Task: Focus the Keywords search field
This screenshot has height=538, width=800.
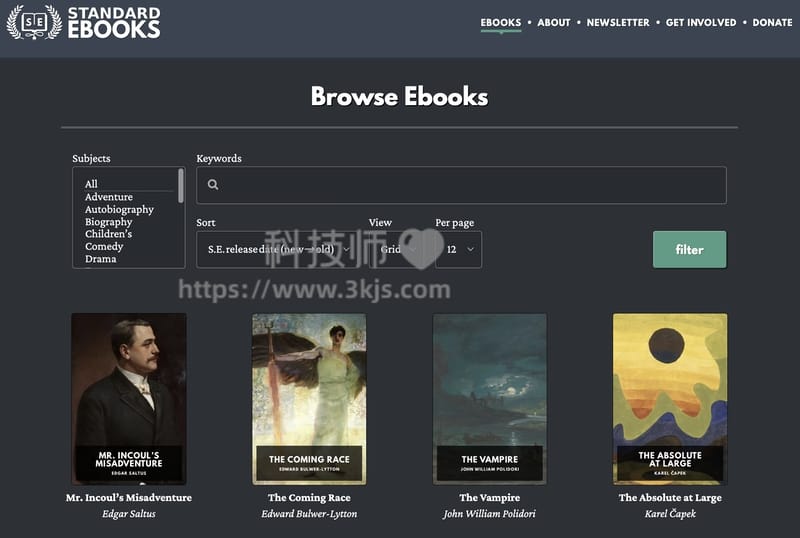Action: [x=461, y=185]
